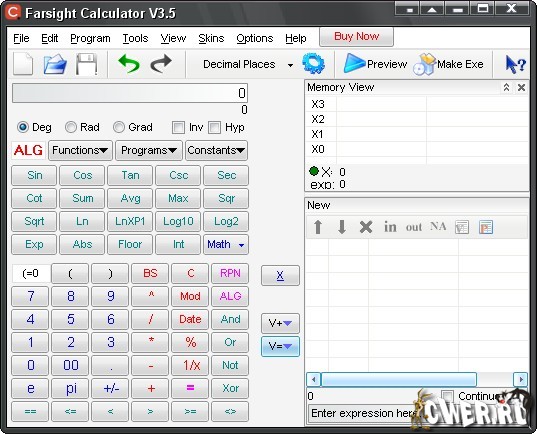537x434 pixels.
Task: Click the Sqrt function button
Action: coord(34,222)
